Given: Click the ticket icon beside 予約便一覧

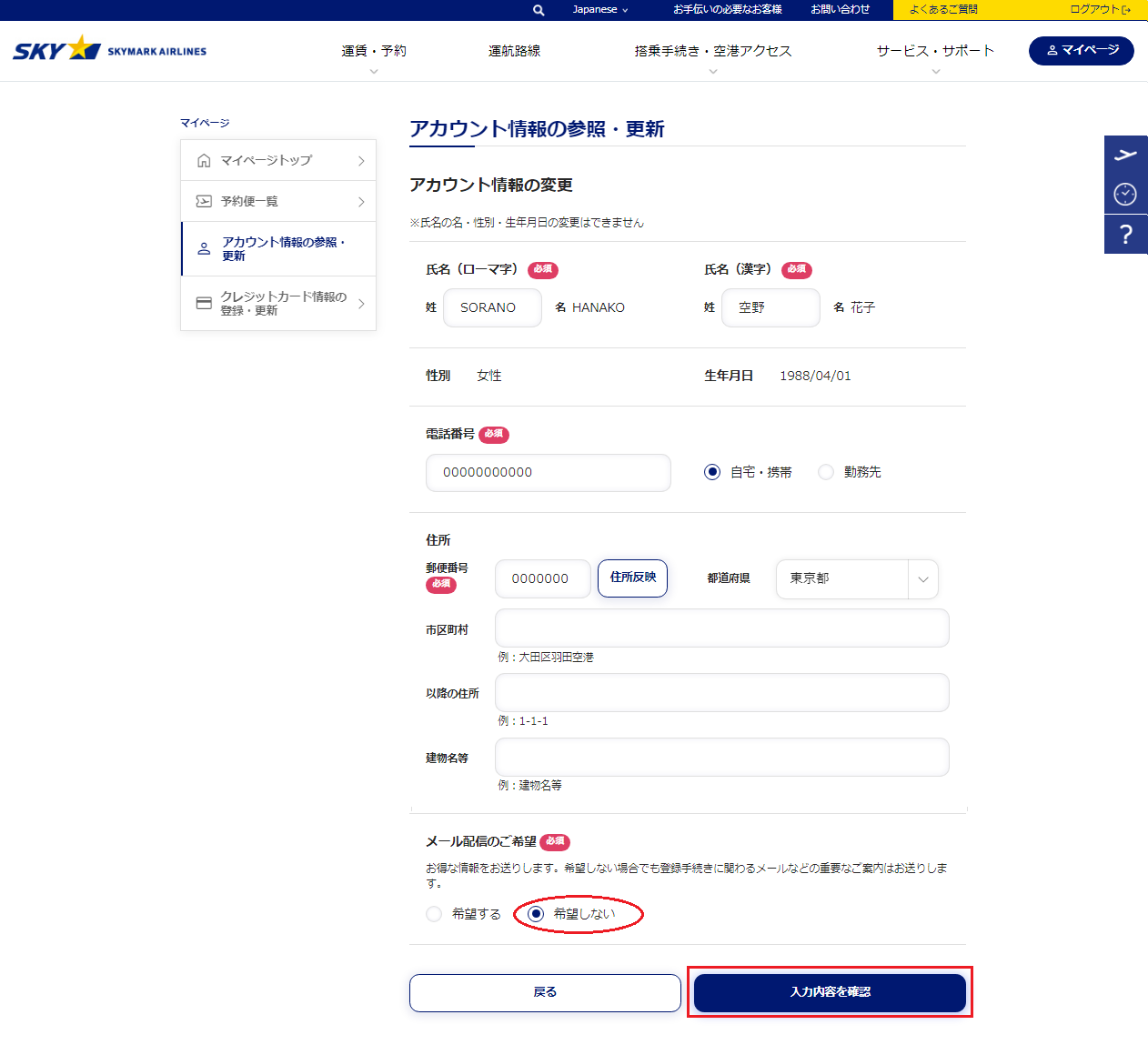Looking at the screenshot, I should (x=204, y=202).
